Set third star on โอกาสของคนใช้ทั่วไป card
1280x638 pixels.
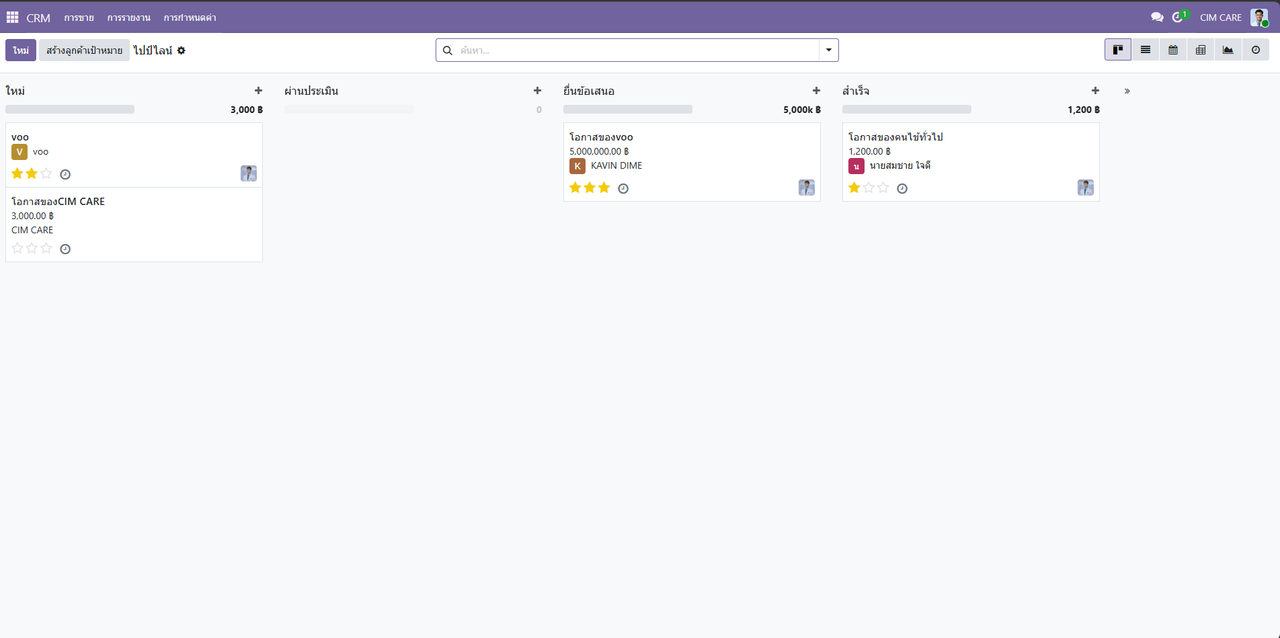point(883,188)
